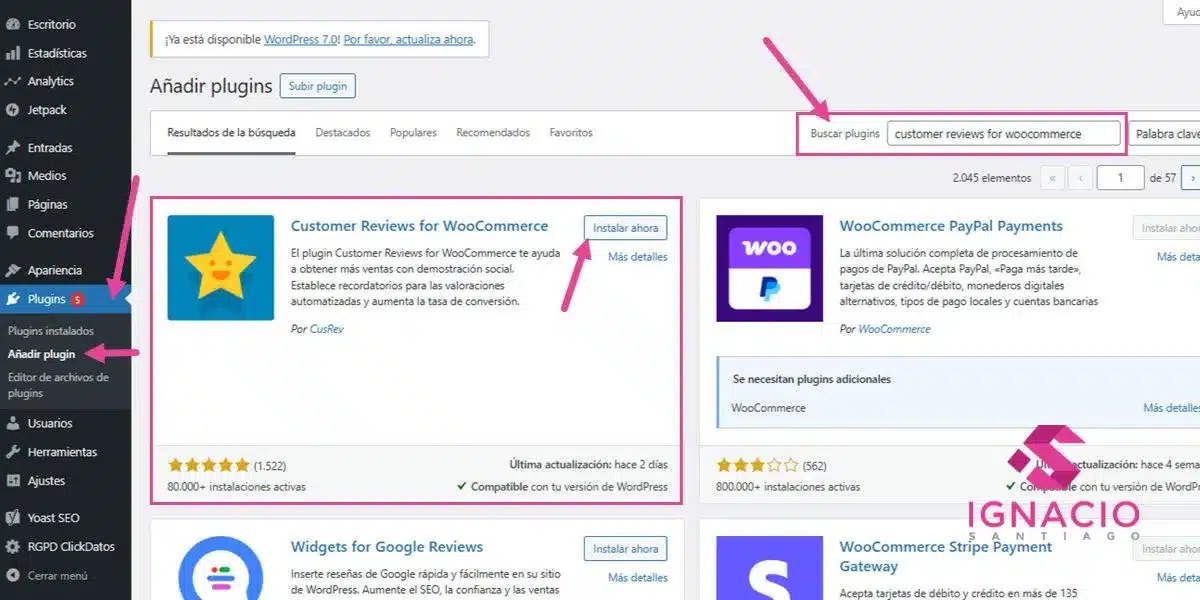Open Más detalles for WooCommerce PayPal Payments

click(x=1178, y=257)
